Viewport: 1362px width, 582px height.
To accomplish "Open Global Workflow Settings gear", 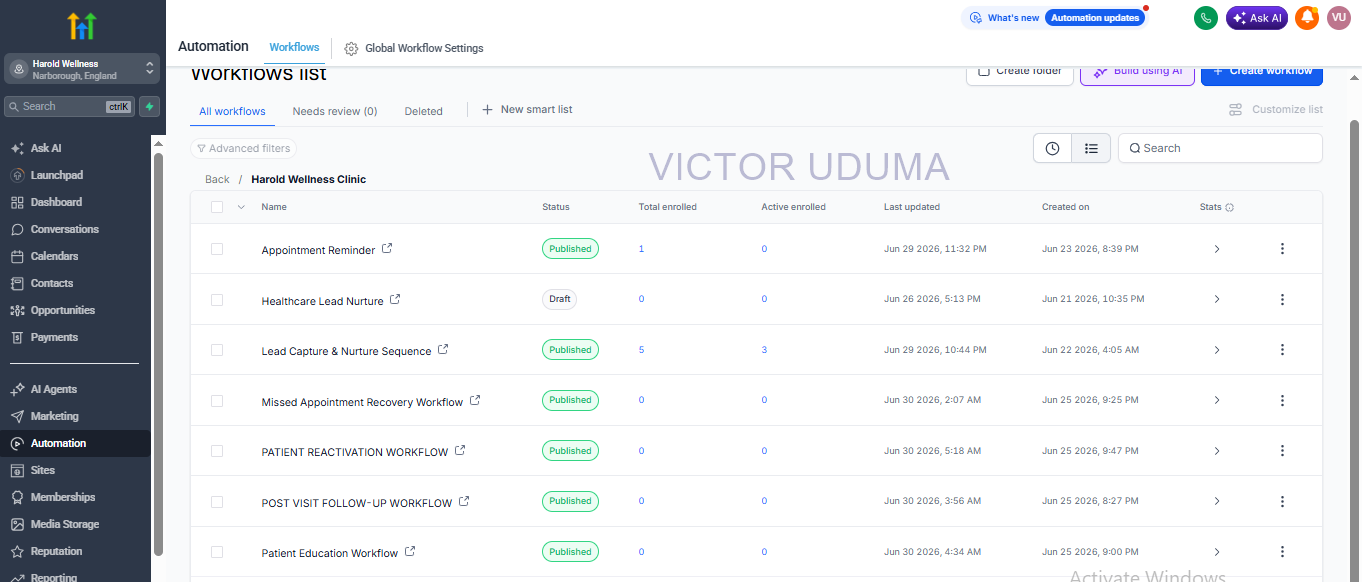I will click(351, 48).
